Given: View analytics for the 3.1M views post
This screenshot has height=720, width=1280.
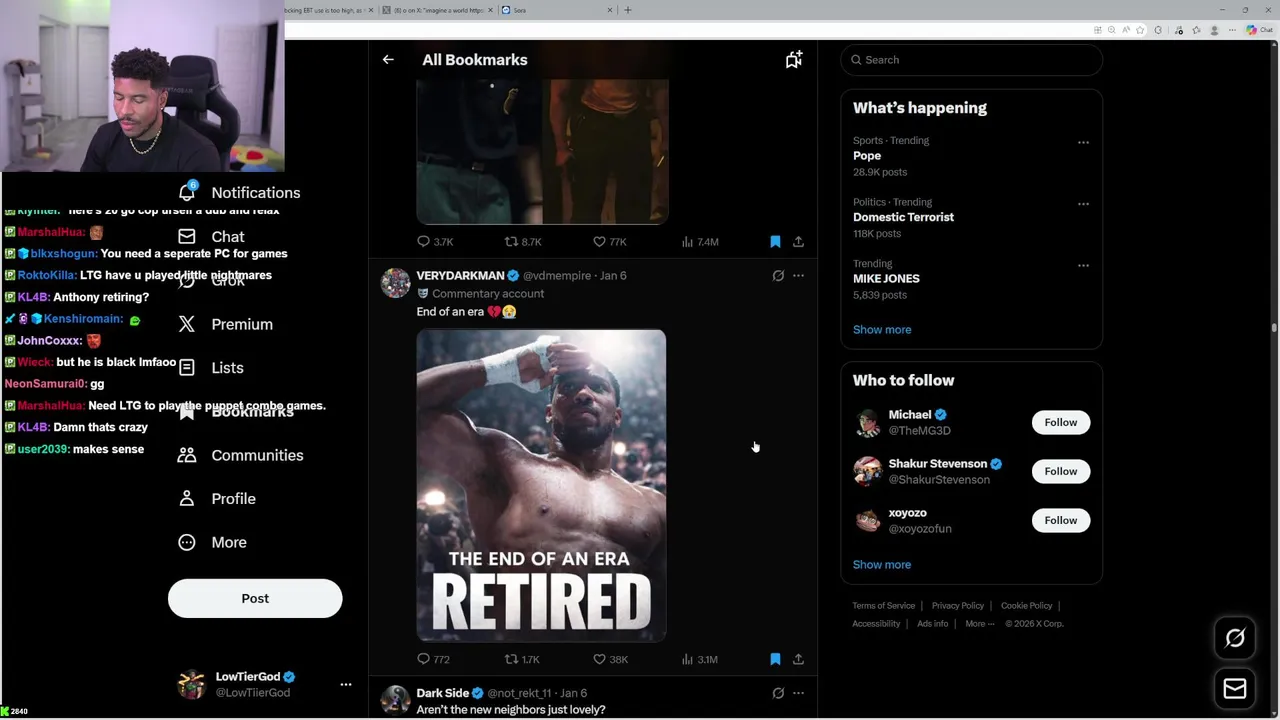Looking at the screenshot, I should (x=700, y=659).
